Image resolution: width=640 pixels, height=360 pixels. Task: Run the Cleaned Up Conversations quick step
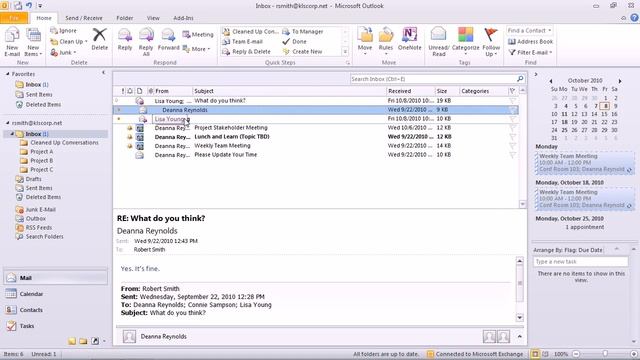250,31
